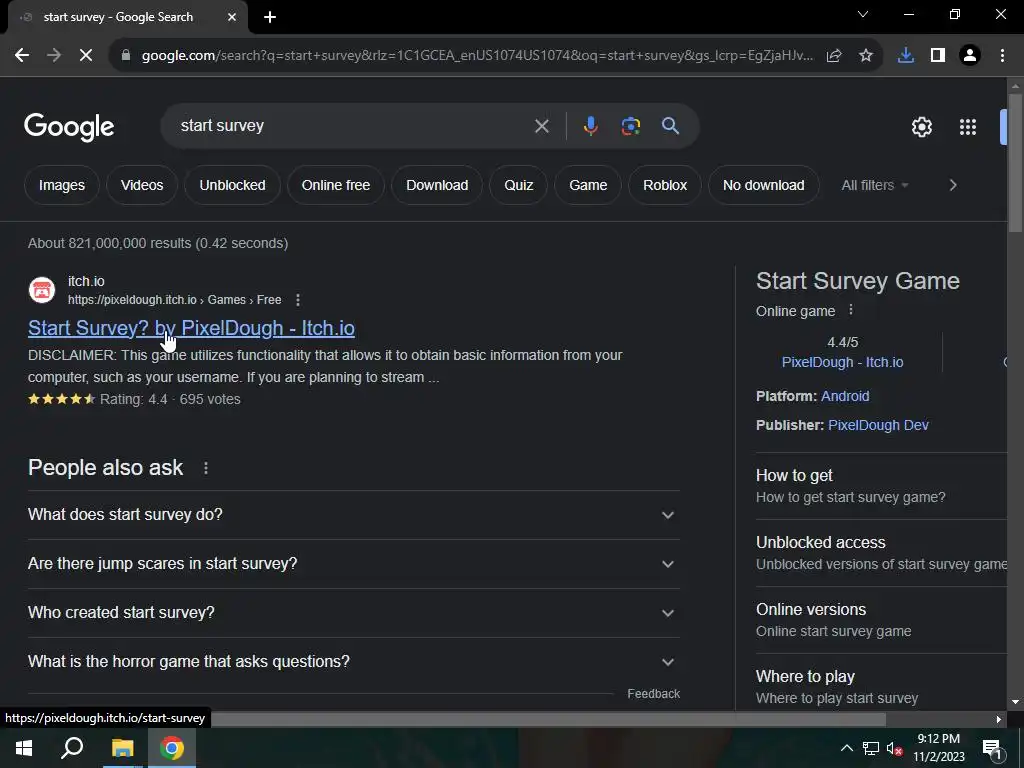
Task: Open the Windows Start menu
Action: [24, 748]
